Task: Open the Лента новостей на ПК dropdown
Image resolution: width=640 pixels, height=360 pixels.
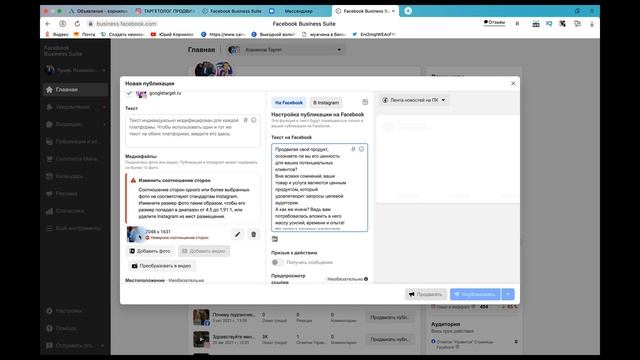Action: coord(414,100)
